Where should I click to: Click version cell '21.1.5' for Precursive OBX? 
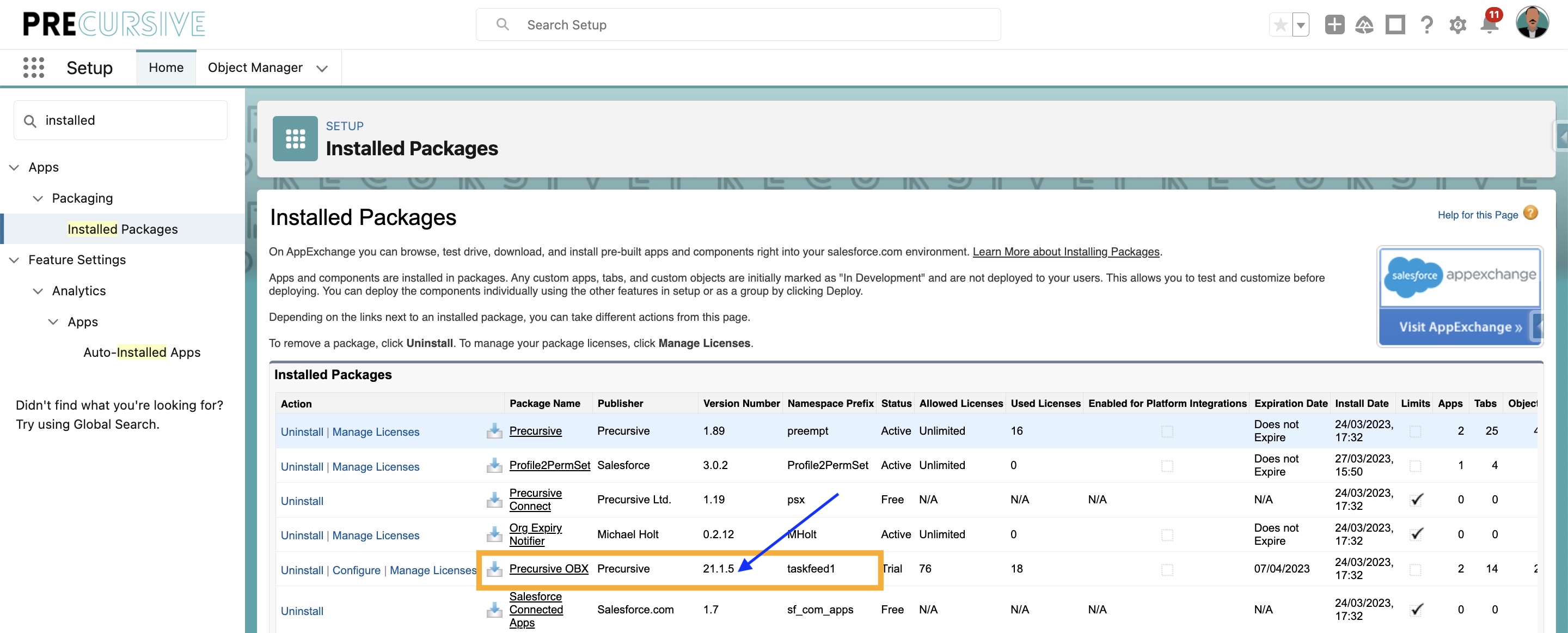[718, 569]
